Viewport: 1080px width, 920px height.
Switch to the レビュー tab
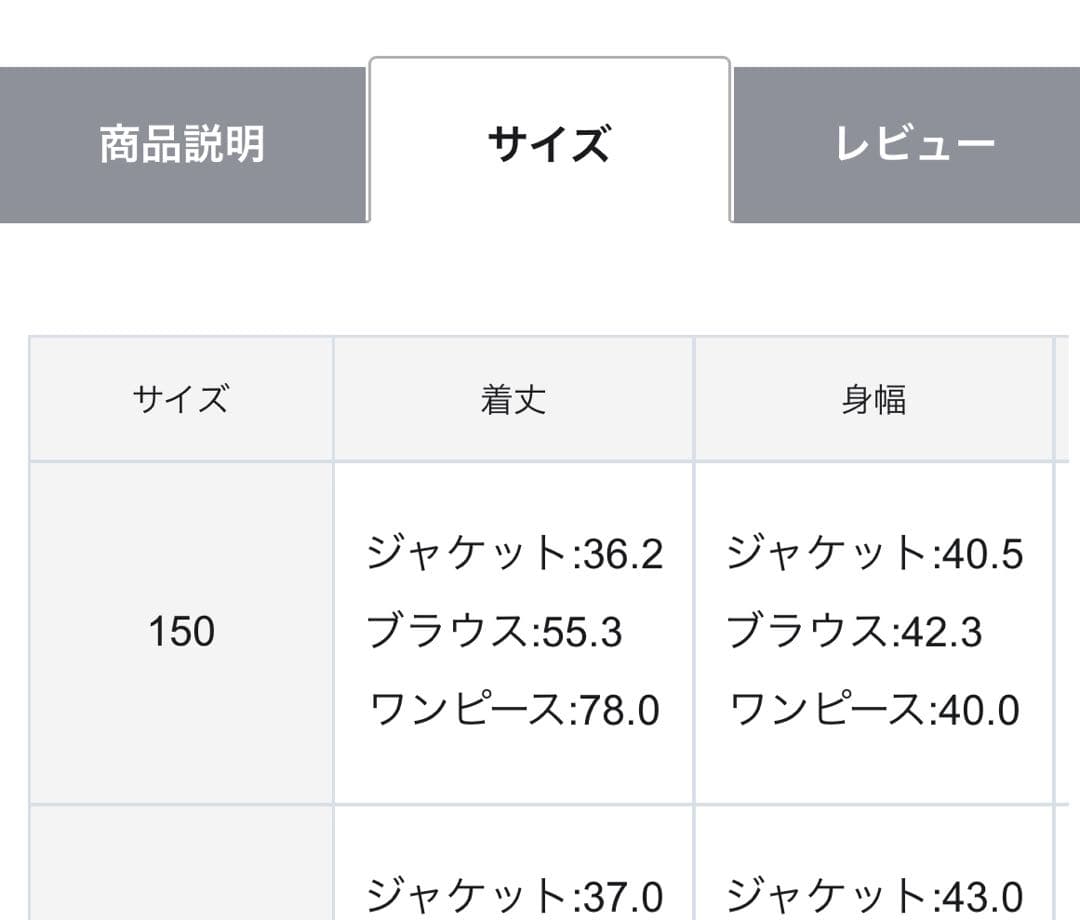tap(914, 145)
